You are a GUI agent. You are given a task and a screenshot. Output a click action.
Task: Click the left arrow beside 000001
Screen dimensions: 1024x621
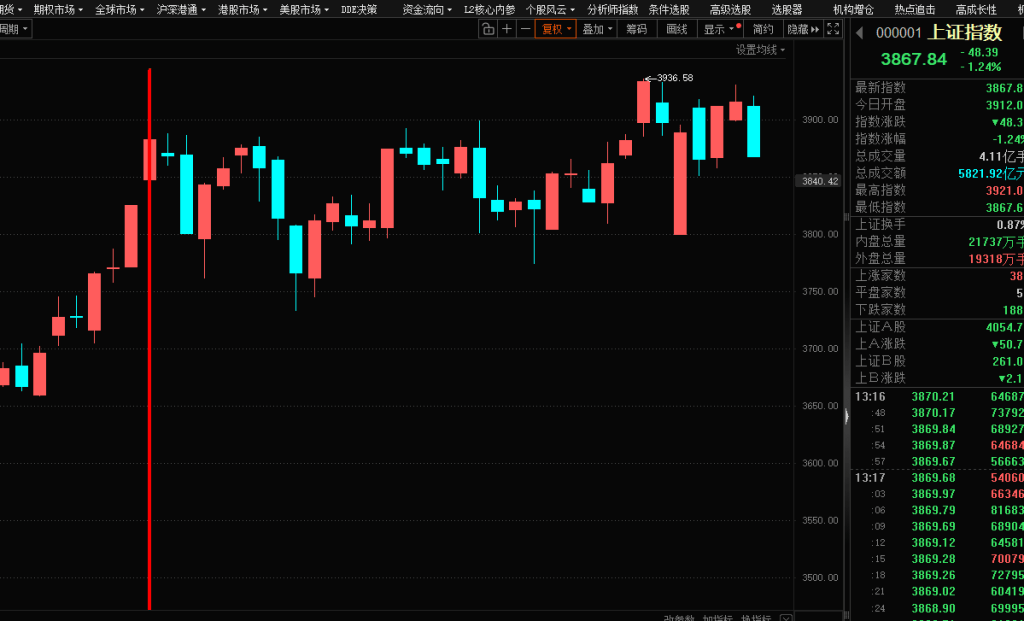(x=858, y=33)
